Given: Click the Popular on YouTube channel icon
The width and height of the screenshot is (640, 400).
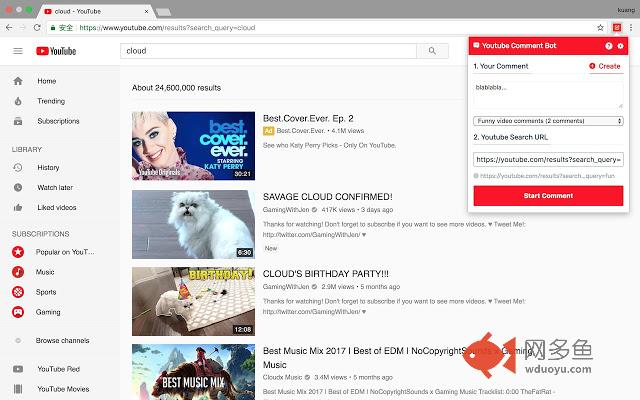Looking at the screenshot, I should 18,252.
